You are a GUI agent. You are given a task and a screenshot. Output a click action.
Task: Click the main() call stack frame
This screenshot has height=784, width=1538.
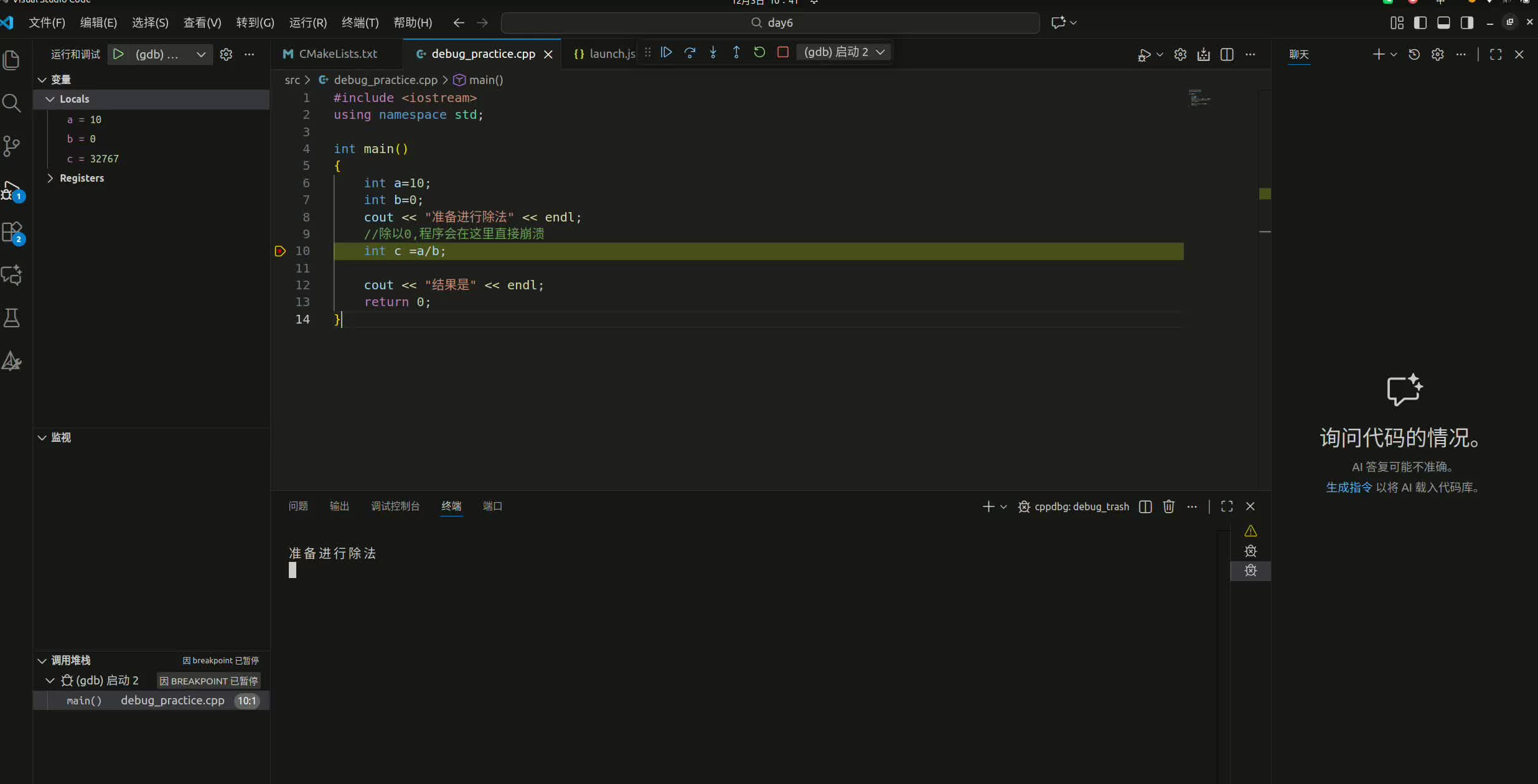click(x=84, y=701)
